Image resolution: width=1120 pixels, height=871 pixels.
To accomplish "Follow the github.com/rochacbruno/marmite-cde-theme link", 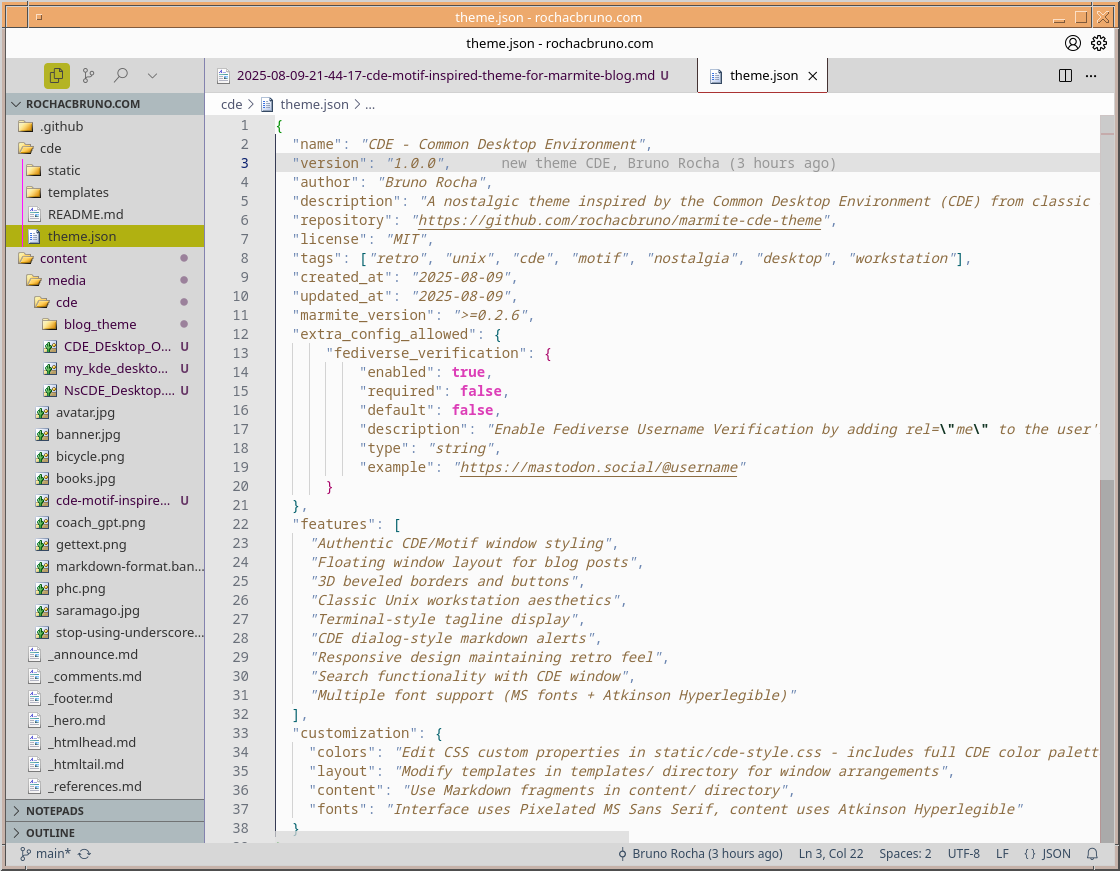I will 619,221.
